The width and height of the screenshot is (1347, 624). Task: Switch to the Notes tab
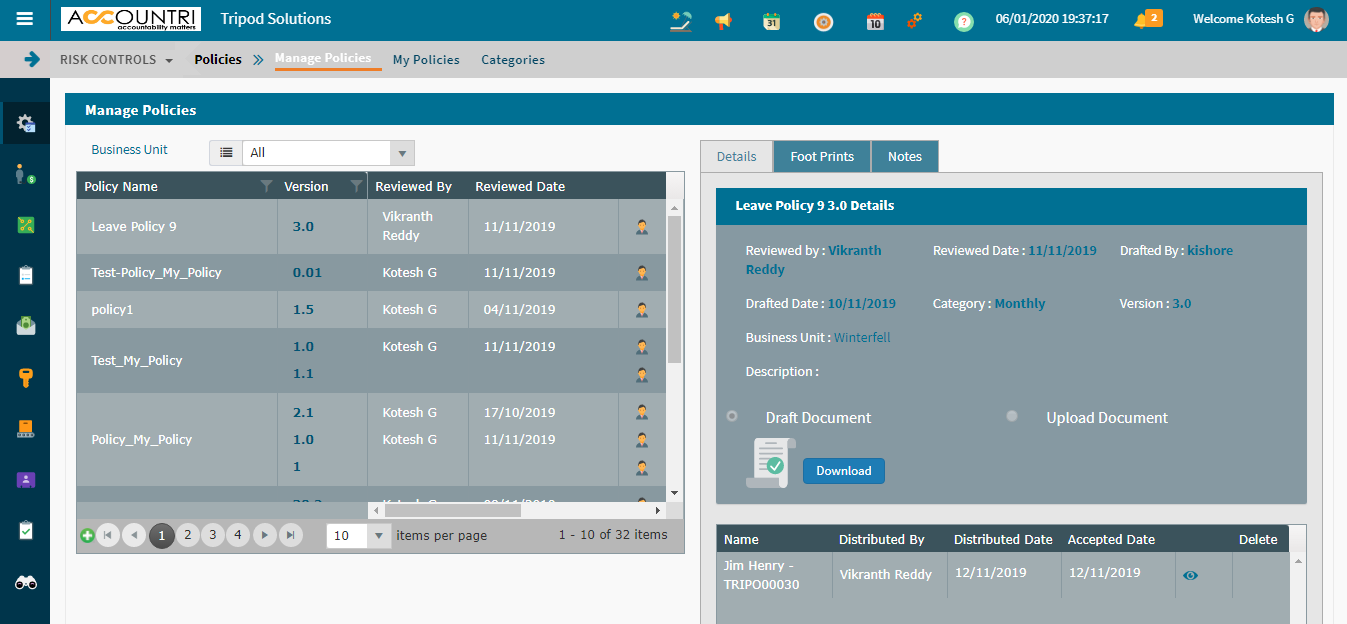[905, 156]
